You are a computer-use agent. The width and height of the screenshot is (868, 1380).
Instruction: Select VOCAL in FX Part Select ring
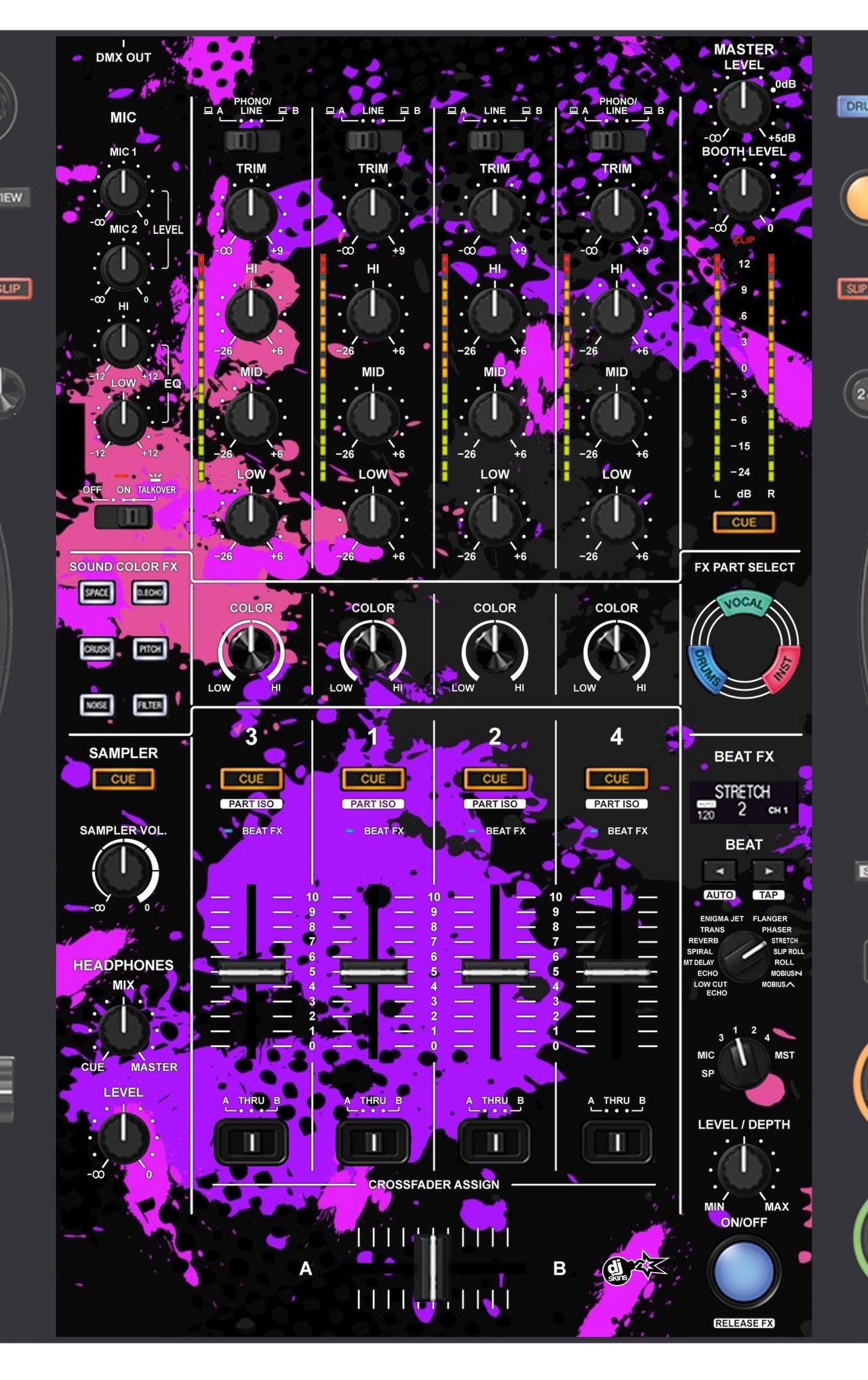tap(744, 604)
